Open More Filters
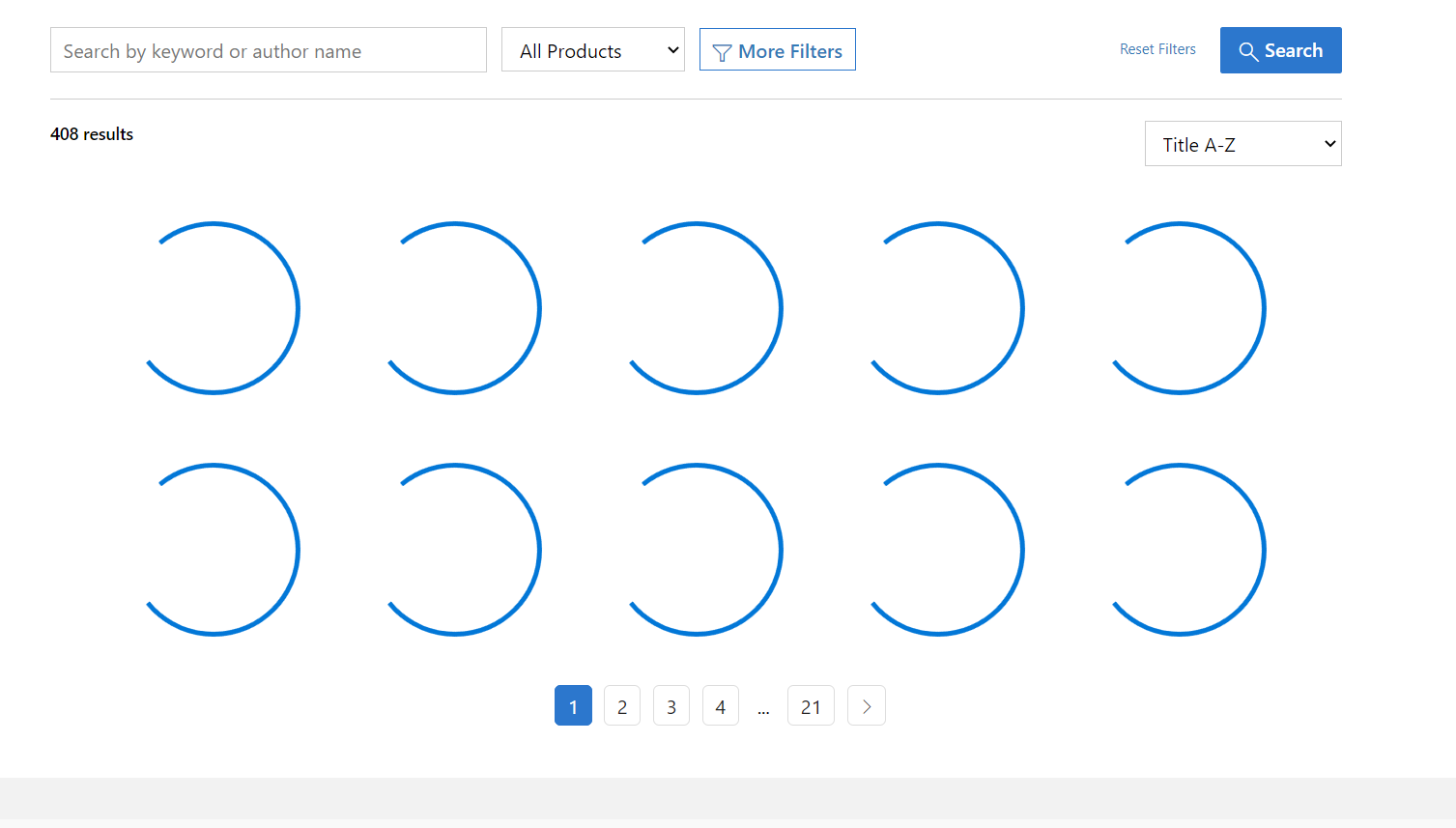 (777, 49)
